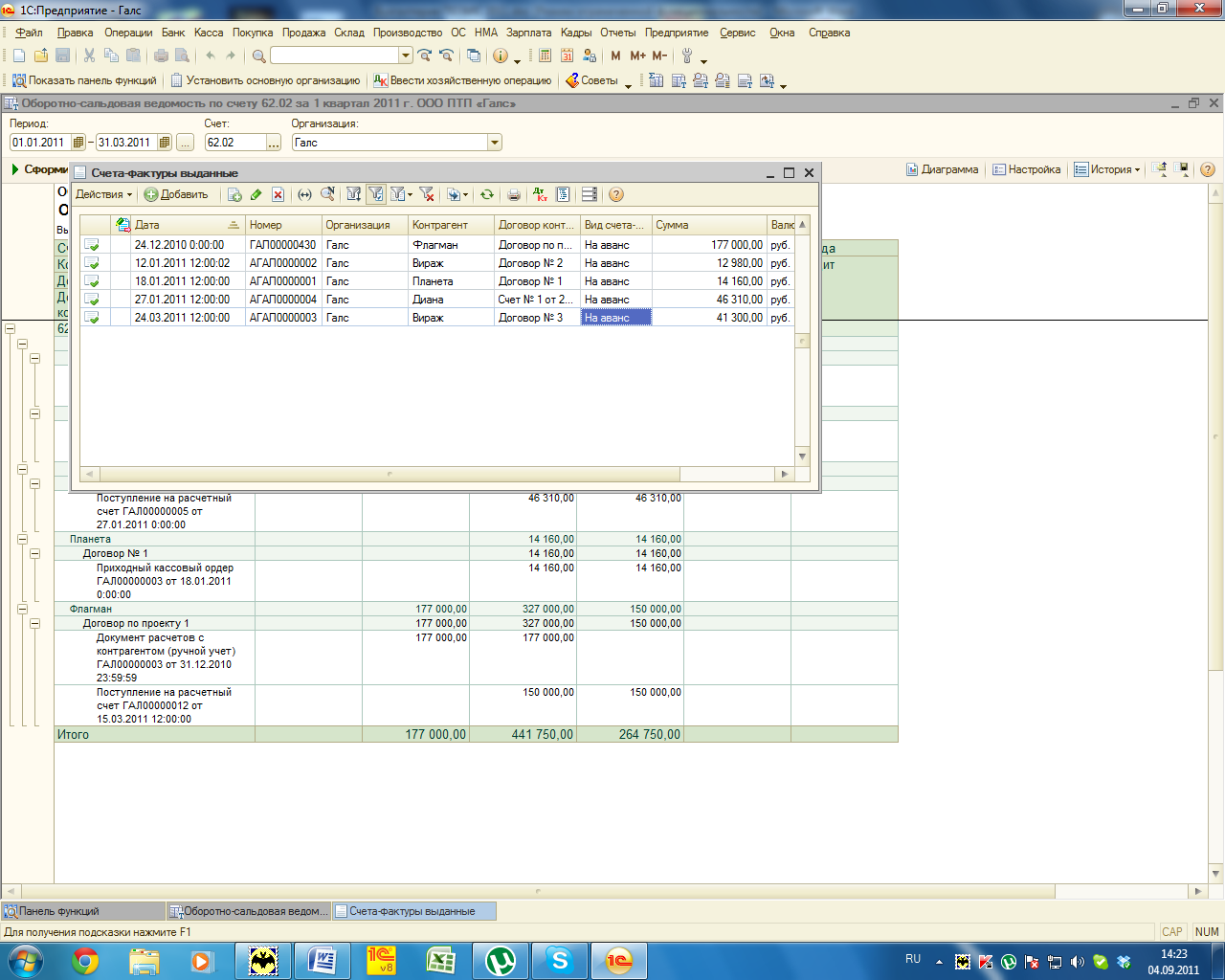Click main report vertical scrollbar down arrow

[x=1216, y=874]
